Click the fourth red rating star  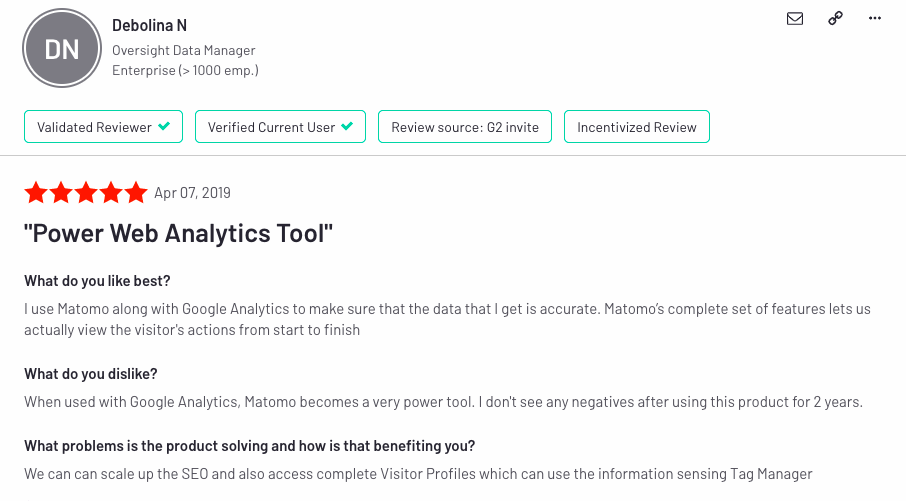click(x=111, y=192)
